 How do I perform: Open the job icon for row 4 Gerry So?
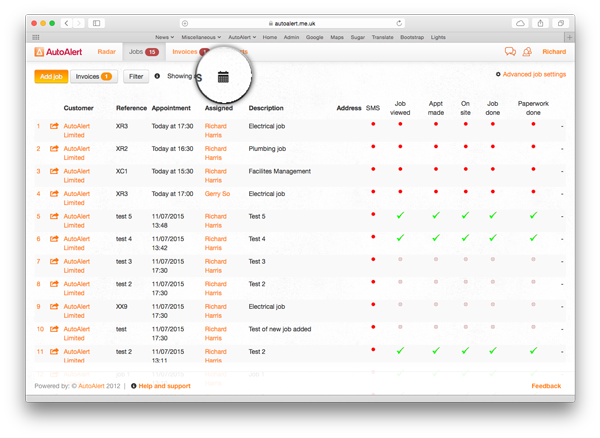pos(54,194)
